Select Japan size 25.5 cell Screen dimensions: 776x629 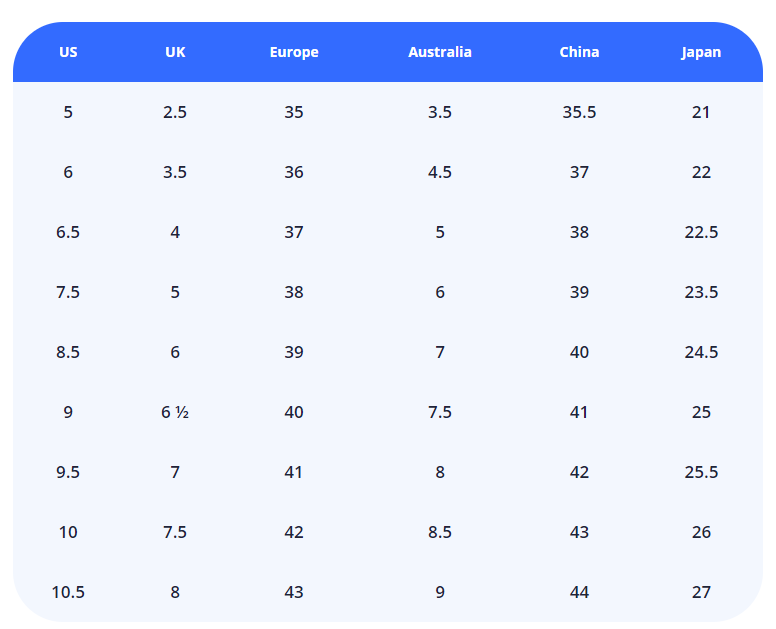[x=701, y=472]
